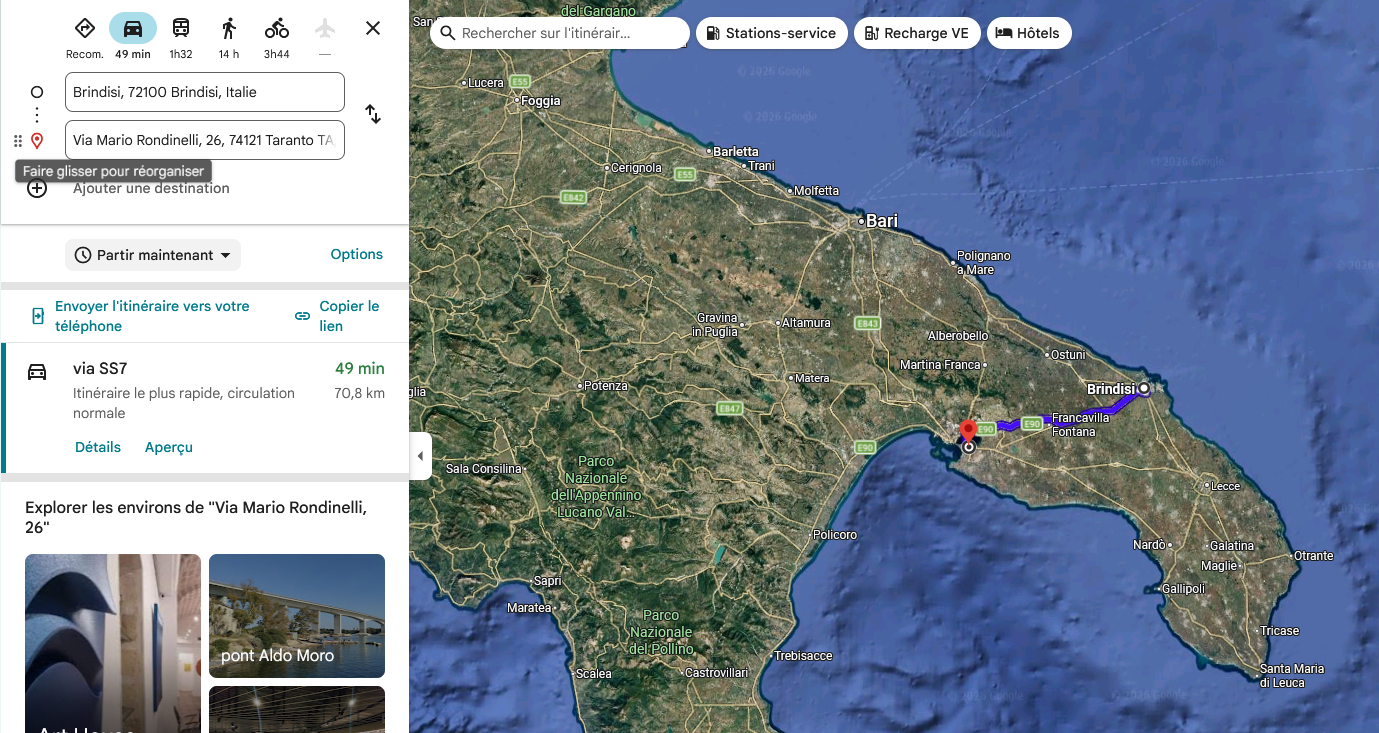Click the Gallipoli label on map
The width and height of the screenshot is (1379, 733).
(1184, 589)
